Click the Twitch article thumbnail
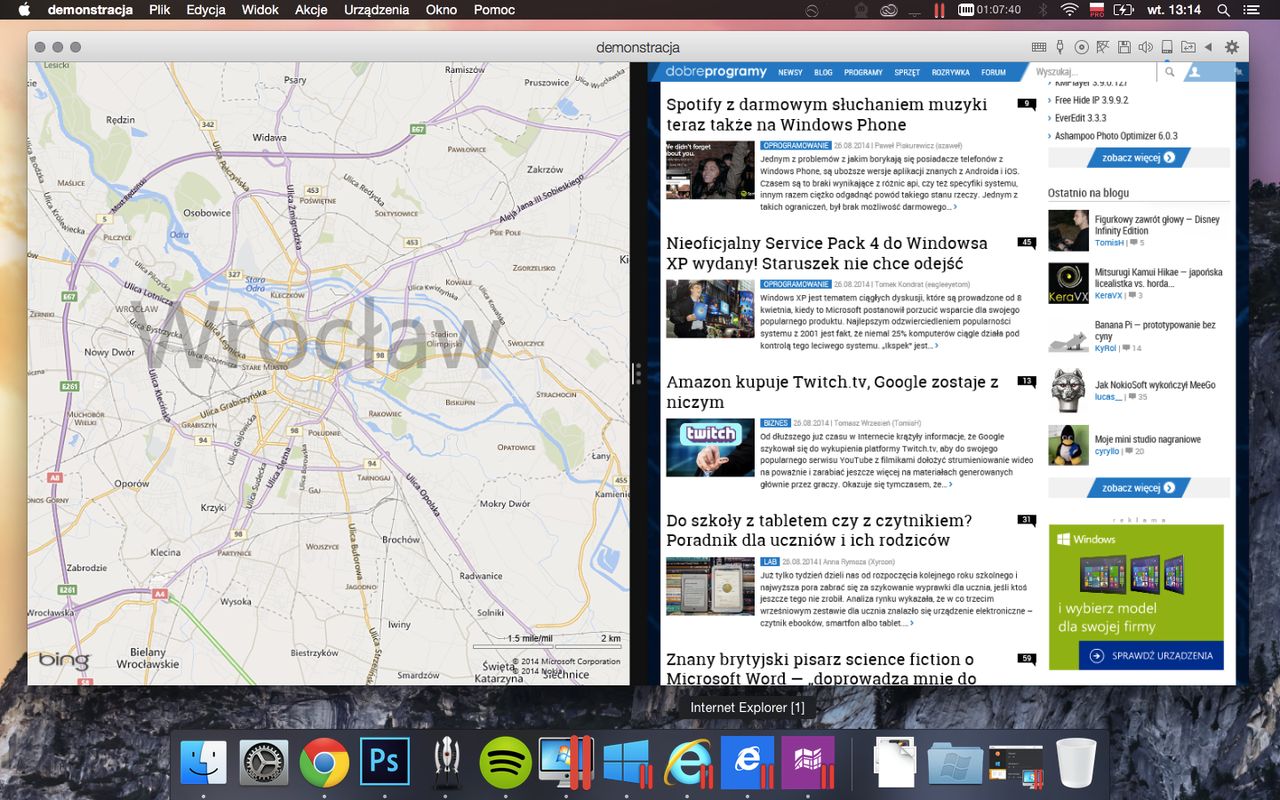 pyautogui.click(x=710, y=447)
